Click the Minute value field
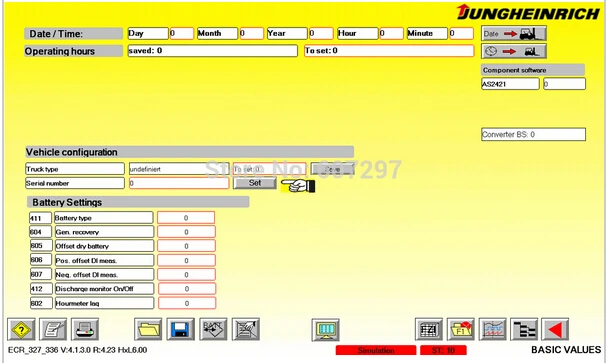Screen dimensions: 607x363 pyautogui.click(x=461, y=33)
